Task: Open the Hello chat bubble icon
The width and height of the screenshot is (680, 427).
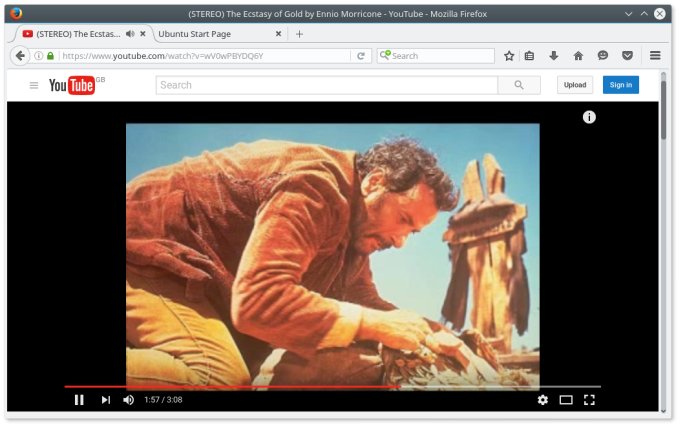Action: 603,55
